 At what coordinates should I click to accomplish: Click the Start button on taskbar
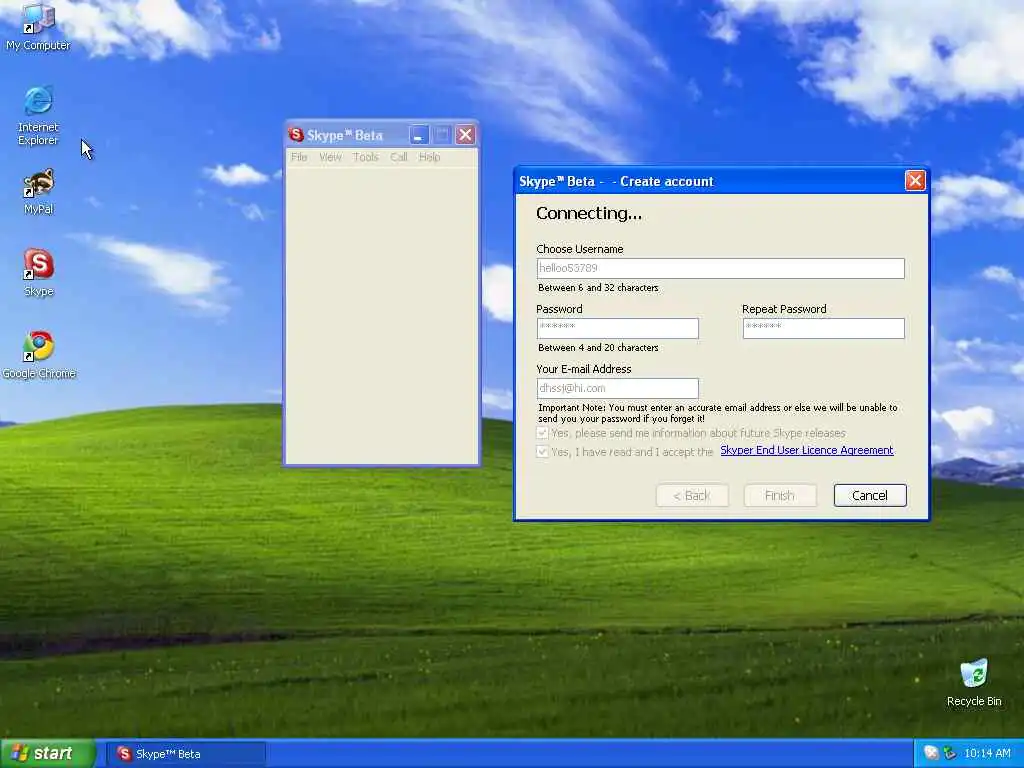click(x=48, y=754)
